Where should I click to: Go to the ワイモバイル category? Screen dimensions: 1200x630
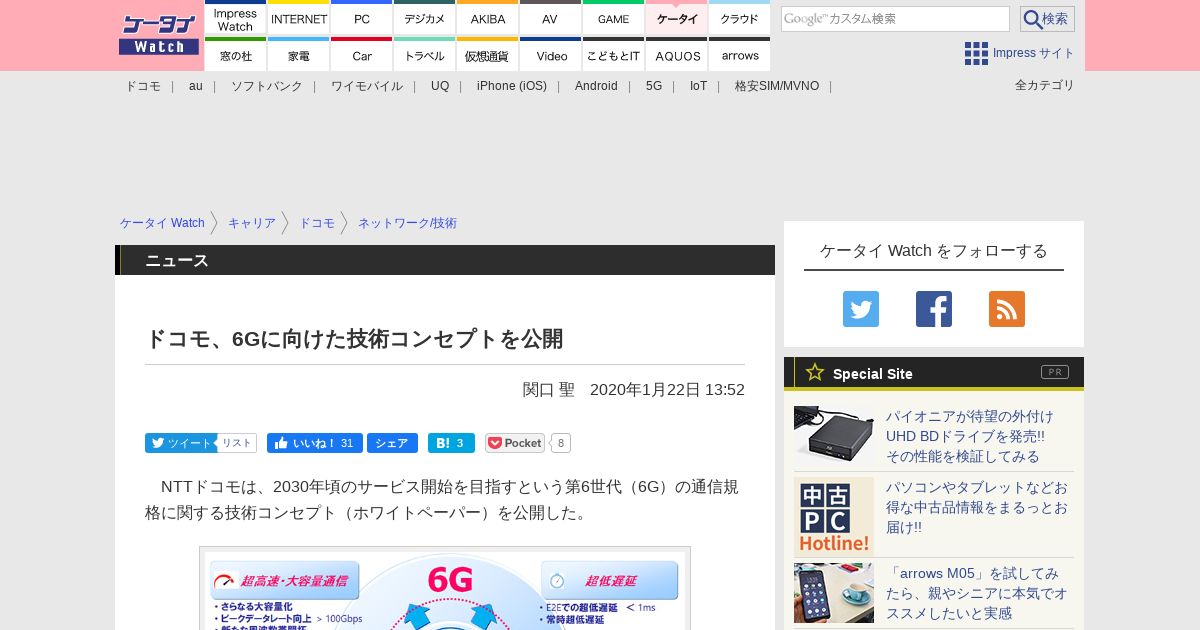pyautogui.click(x=367, y=86)
